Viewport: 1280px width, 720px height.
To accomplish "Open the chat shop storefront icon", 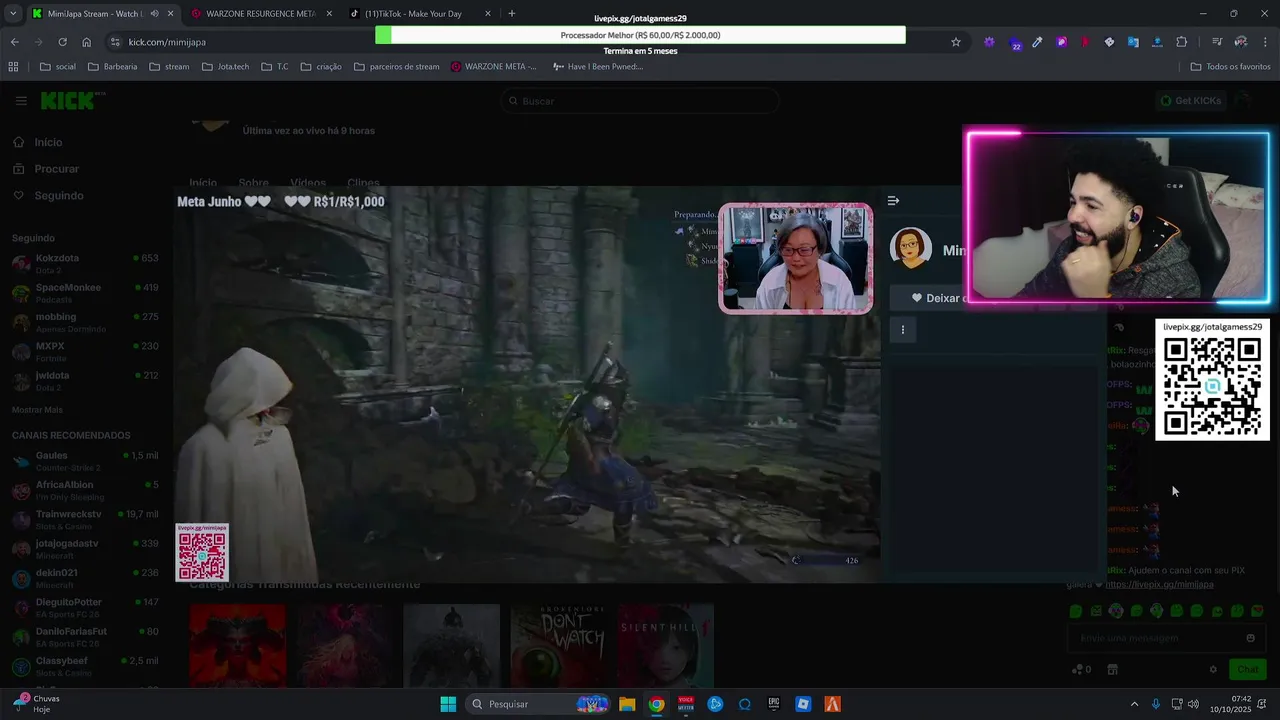I will [1112, 670].
